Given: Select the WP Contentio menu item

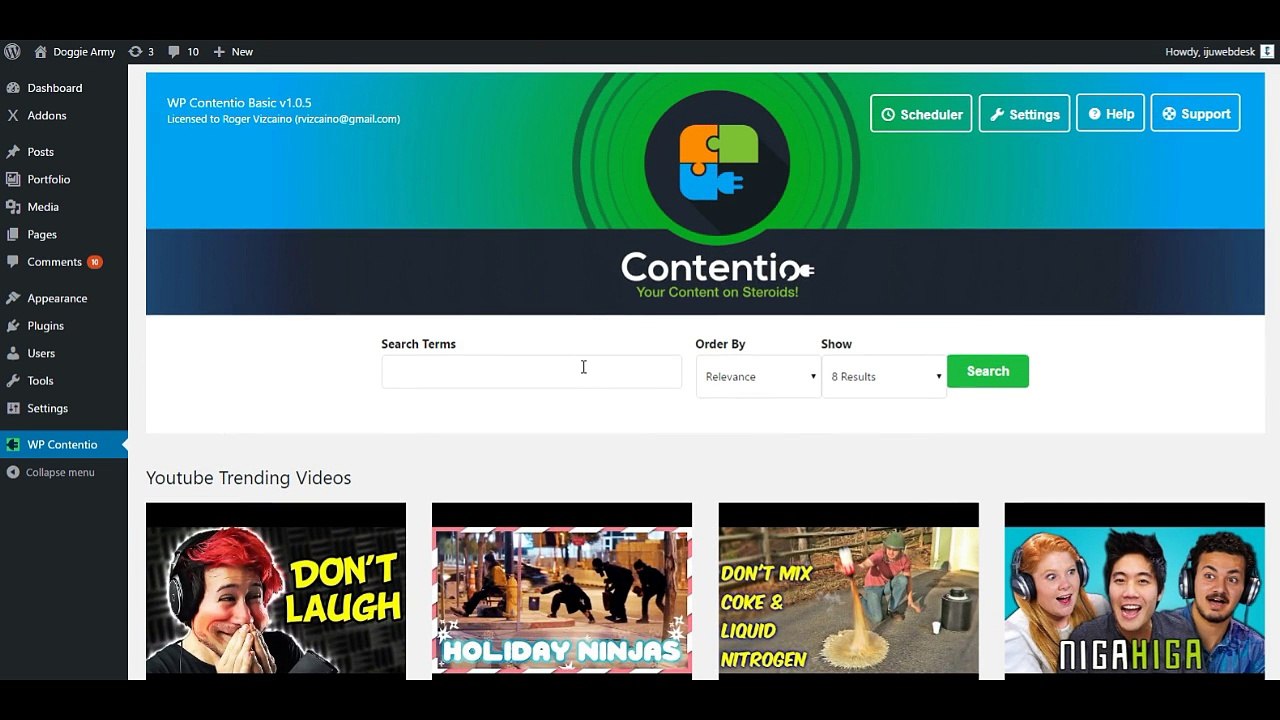Looking at the screenshot, I should (64, 444).
